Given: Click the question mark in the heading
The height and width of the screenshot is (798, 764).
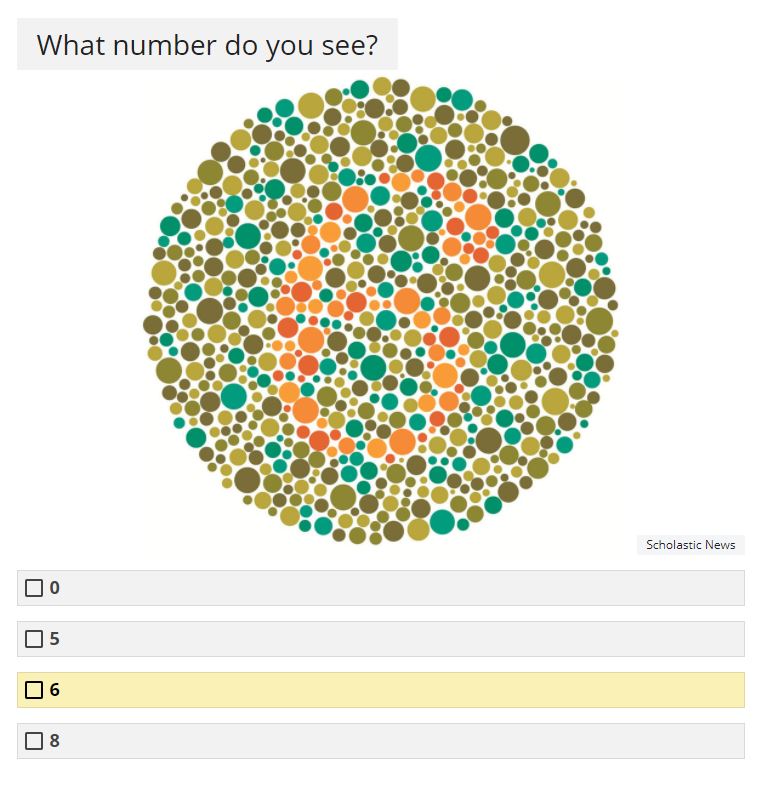Looking at the screenshot, I should 372,45.
